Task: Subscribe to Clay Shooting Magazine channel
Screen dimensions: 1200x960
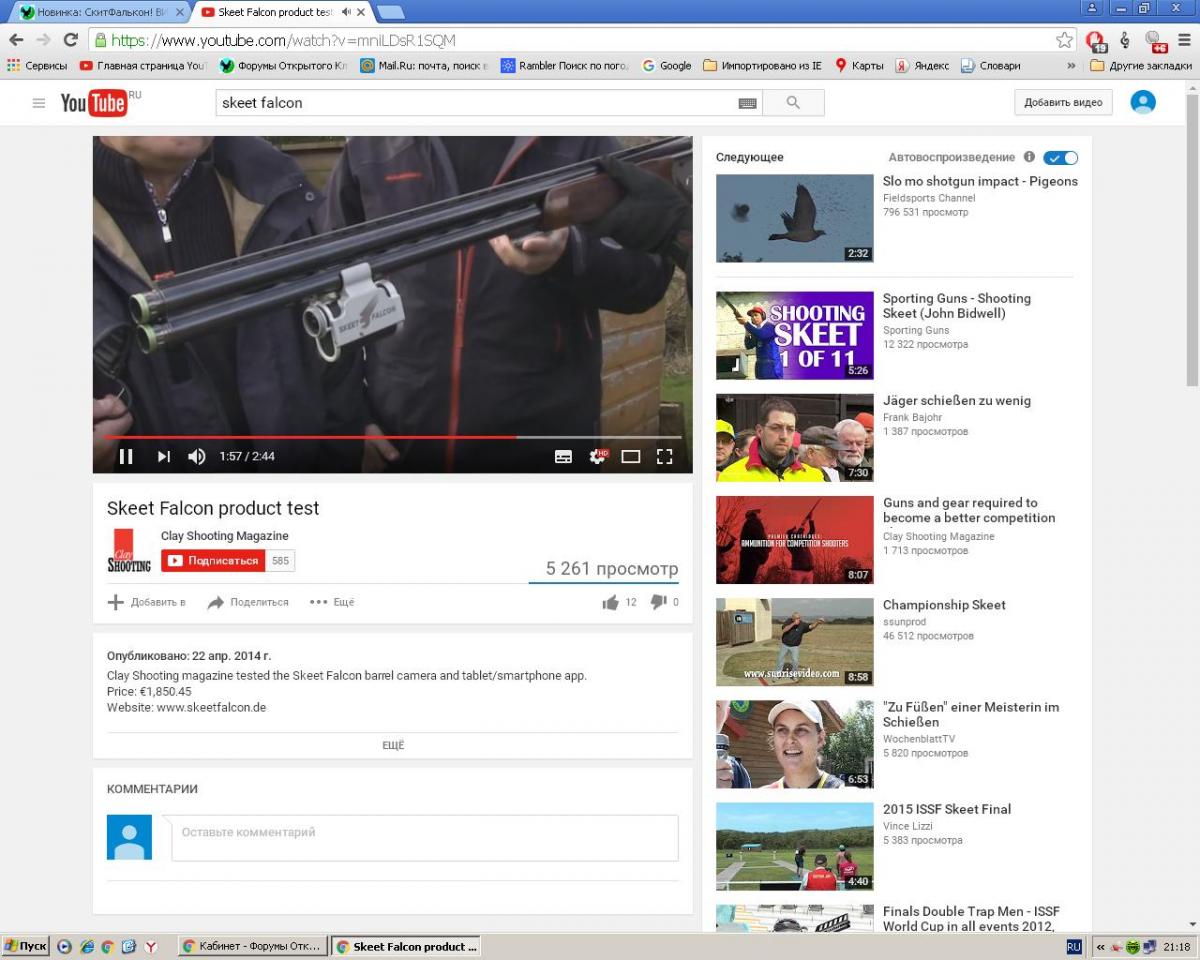Action: 213,561
